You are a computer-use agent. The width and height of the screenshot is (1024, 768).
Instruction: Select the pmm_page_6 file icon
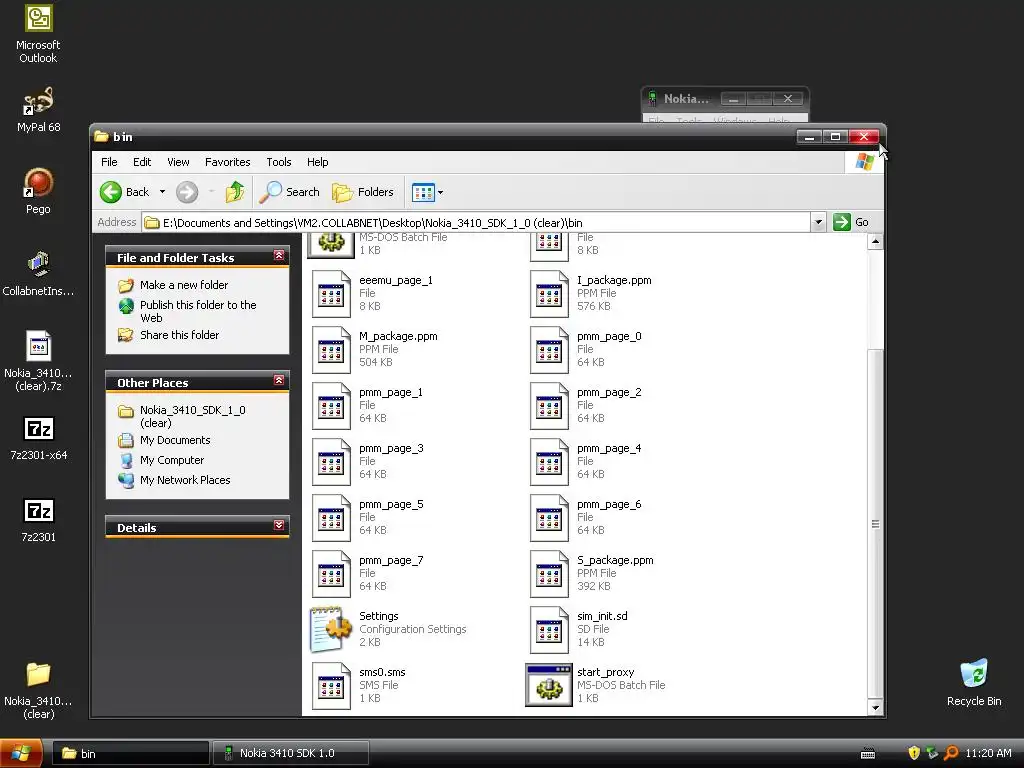(549, 519)
